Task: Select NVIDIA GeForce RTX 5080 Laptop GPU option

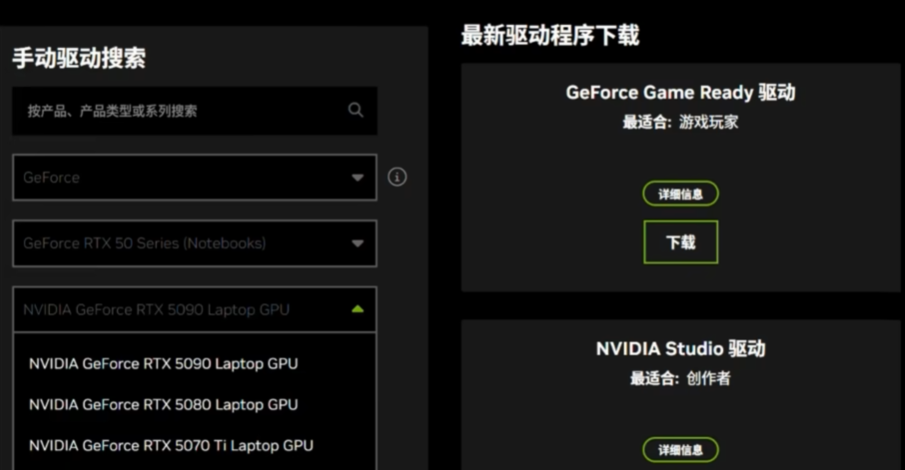Action: point(163,405)
